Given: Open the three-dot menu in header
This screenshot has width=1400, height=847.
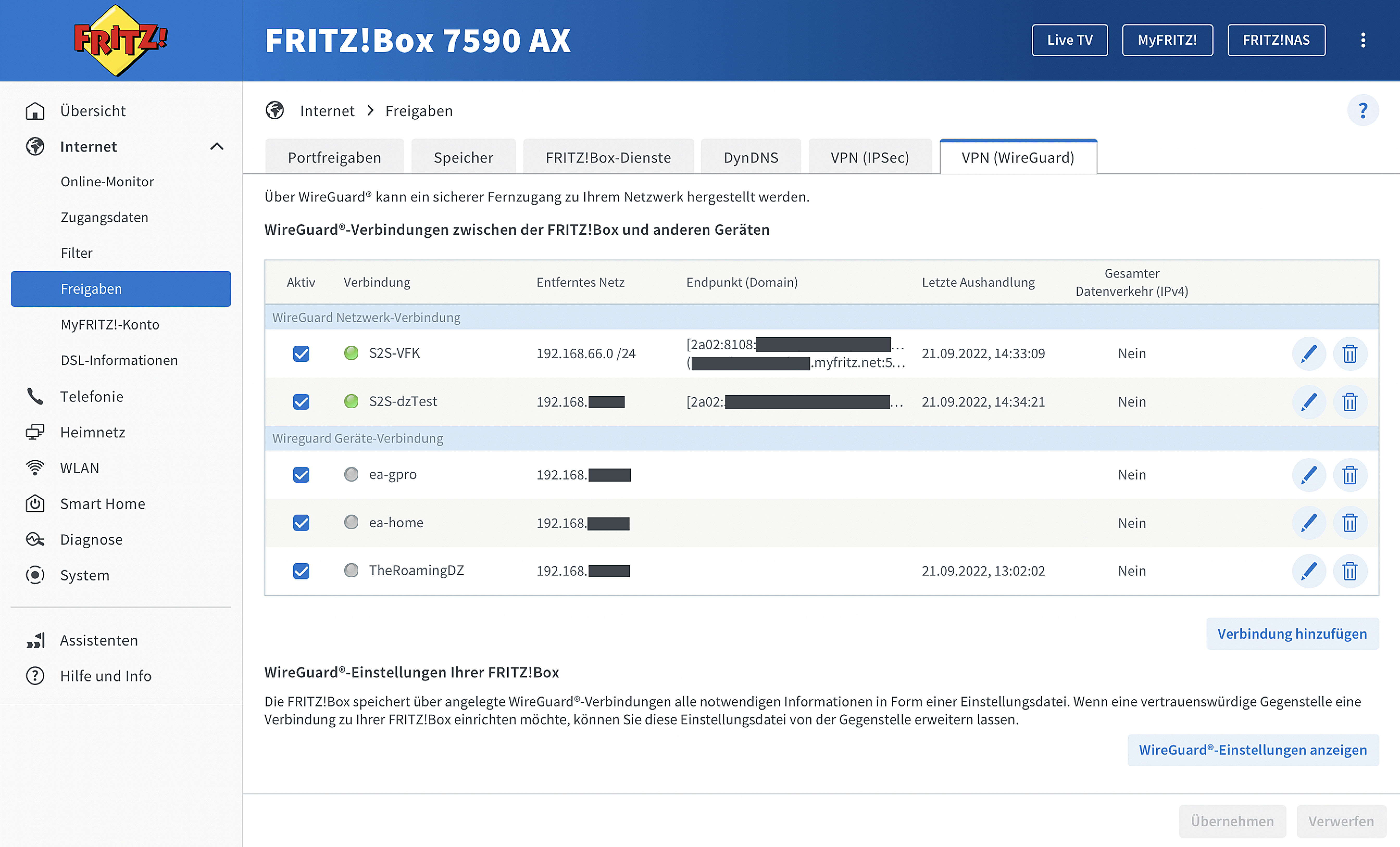Looking at the screenshot, I should (x=1362, y=40).
